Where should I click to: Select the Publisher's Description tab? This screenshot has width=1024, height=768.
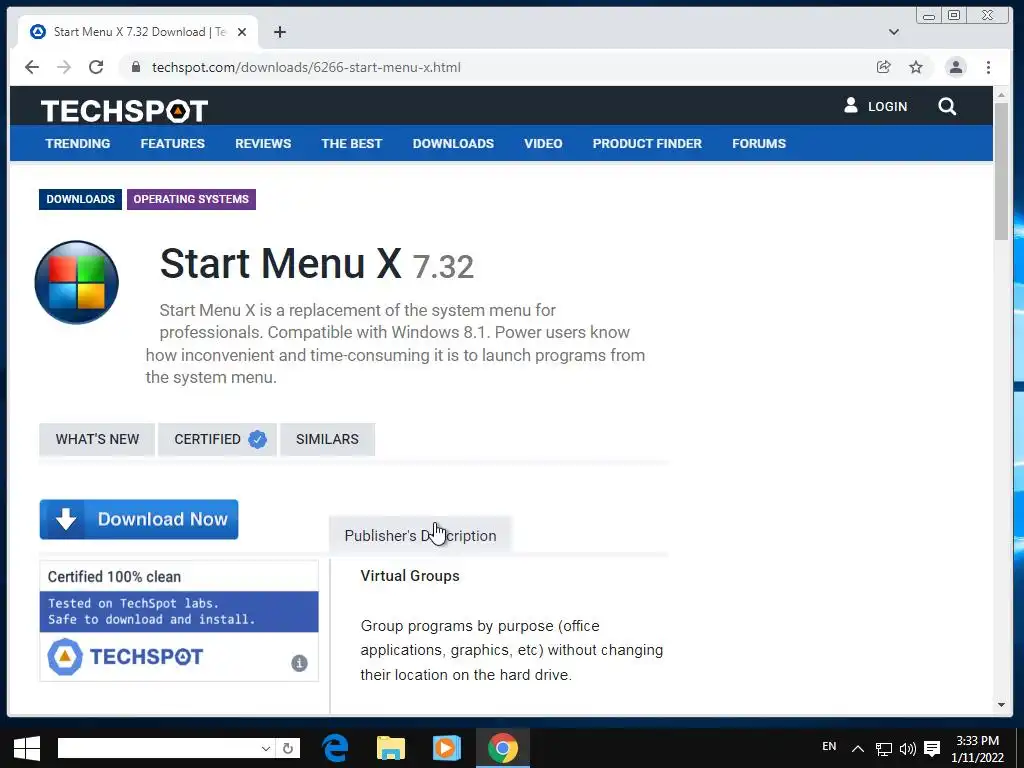tap(421, 536)
